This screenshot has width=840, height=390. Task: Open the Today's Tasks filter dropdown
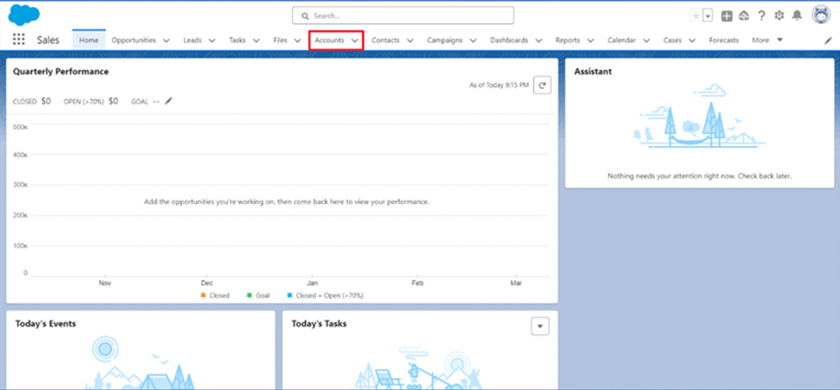(x=540, y=326)
